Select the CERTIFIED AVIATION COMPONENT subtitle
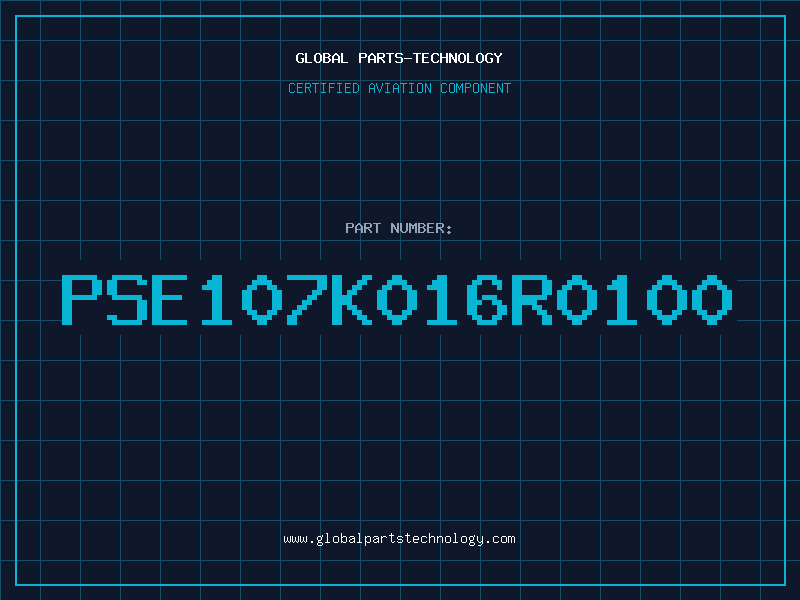Image resolution: width=800 pixels, height=600 pixels. coord(399,88)
